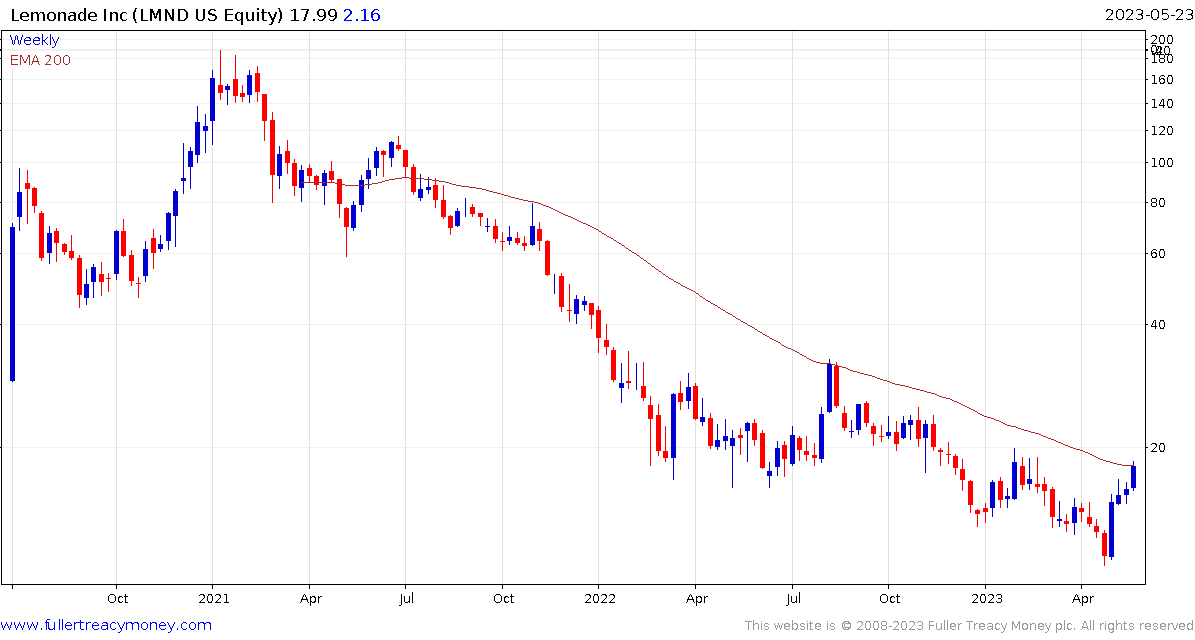Click the 120 price axis label
1195x640 pixels.
click(x=1161, y=131)
